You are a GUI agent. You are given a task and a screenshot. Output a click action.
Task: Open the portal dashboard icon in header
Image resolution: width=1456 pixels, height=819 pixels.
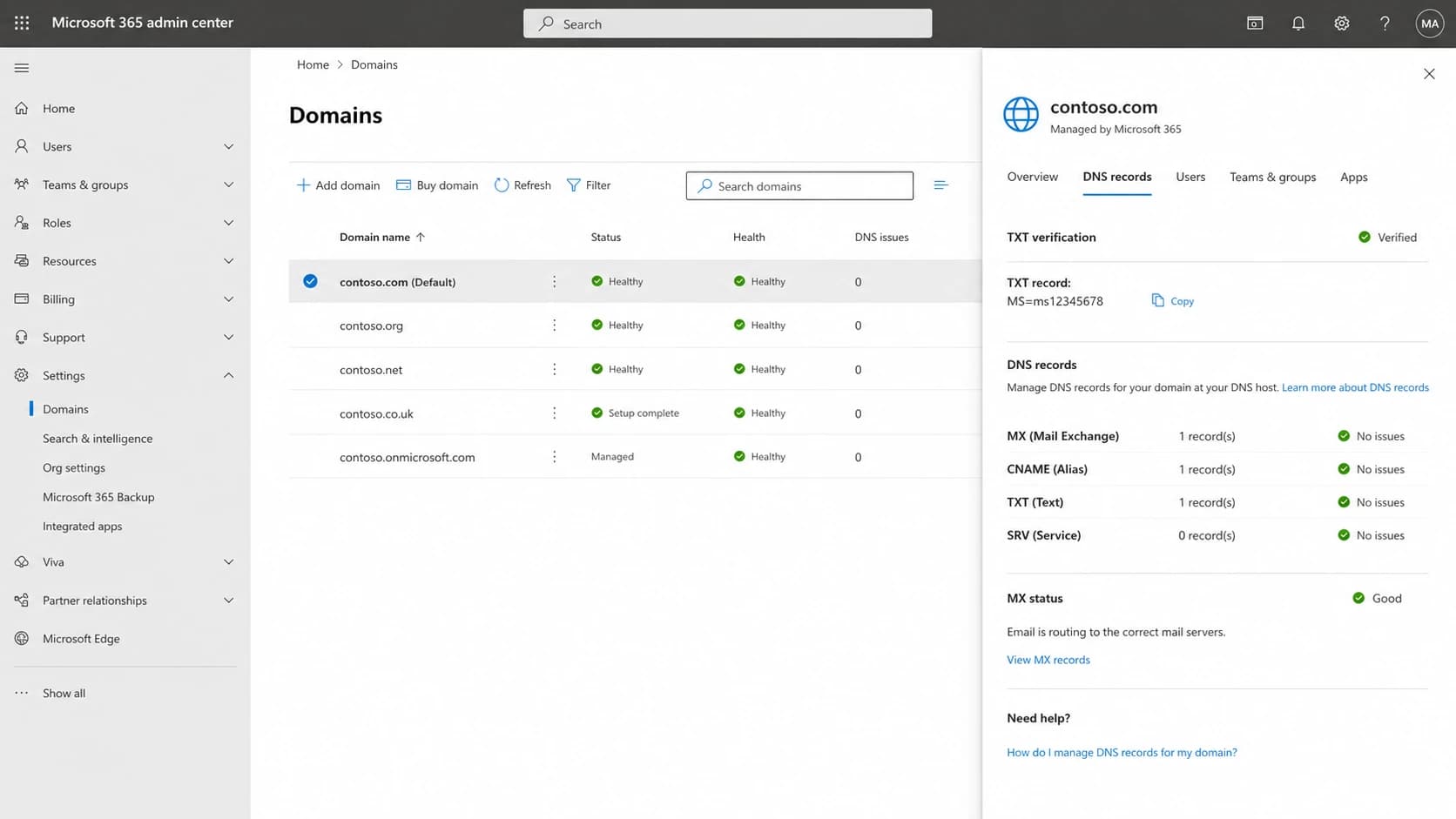[1255, 23]
